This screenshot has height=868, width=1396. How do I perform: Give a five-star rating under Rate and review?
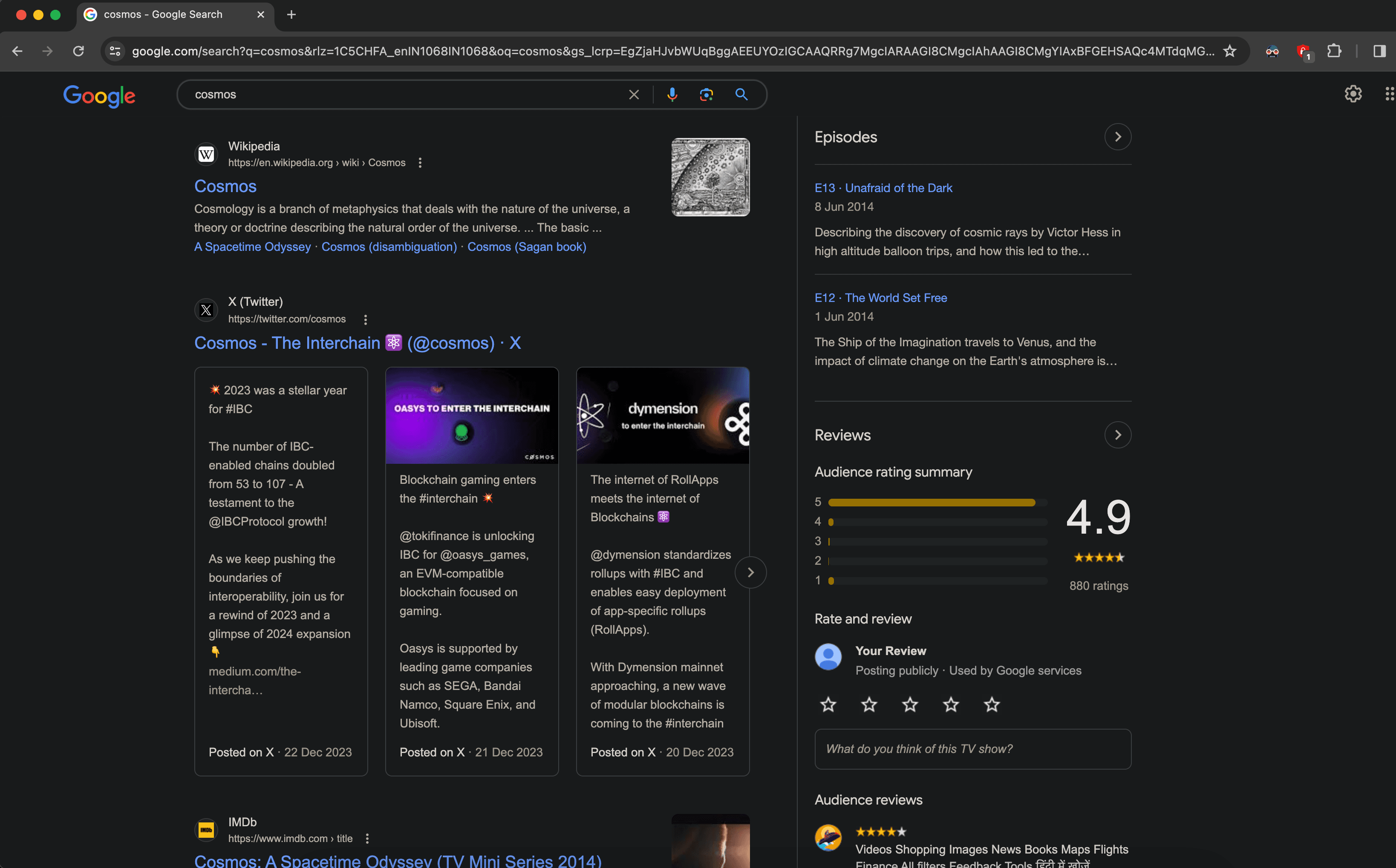click(x=992, y=704)
